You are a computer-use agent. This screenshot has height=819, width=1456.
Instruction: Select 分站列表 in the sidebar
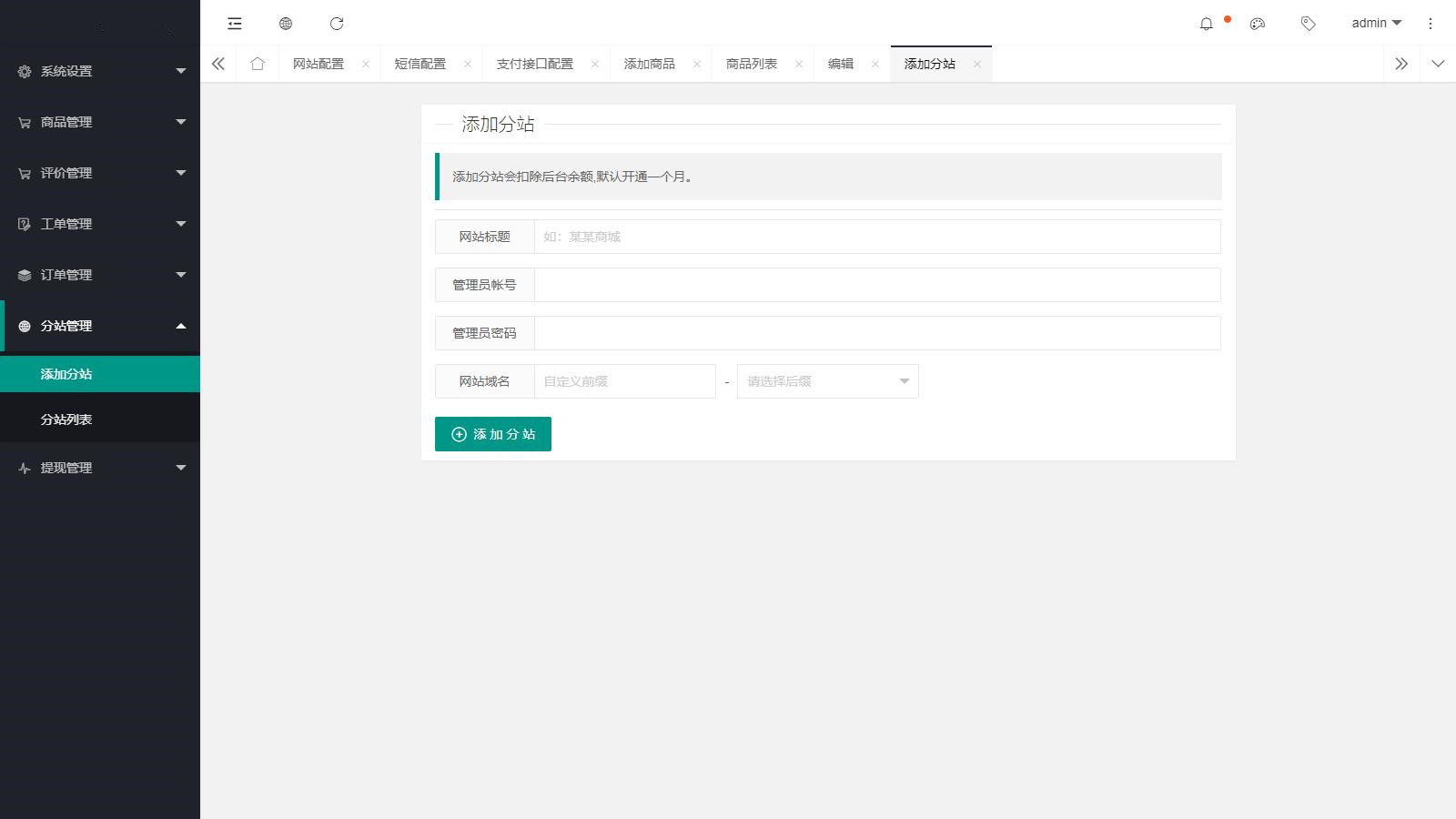click(66, 420)
